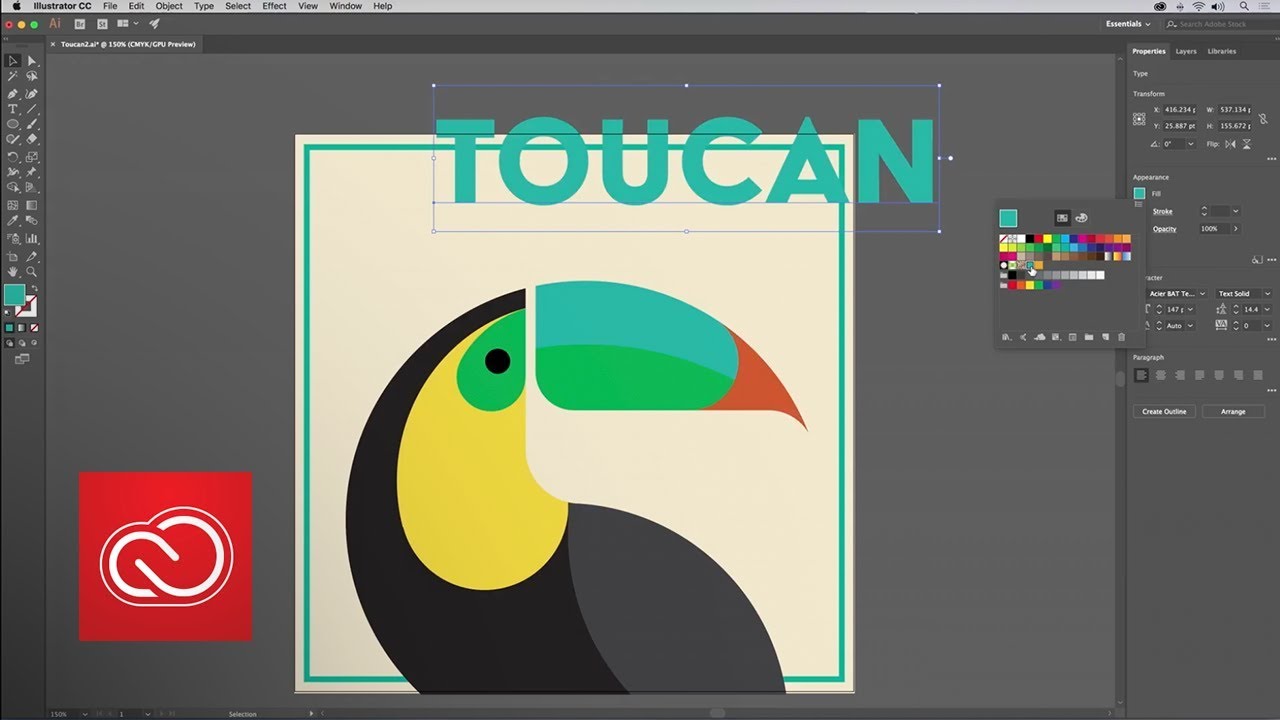Switch popup to Swatches view
The width and height of the screenshot is (1280, 720).
(x=1062, y=218)
